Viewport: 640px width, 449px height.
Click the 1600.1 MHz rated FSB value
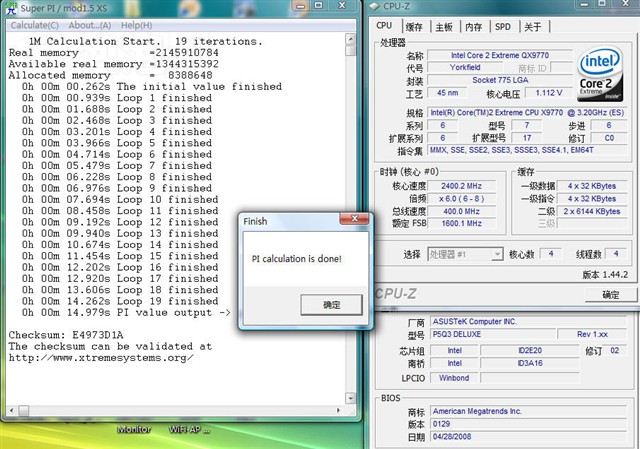462,223
